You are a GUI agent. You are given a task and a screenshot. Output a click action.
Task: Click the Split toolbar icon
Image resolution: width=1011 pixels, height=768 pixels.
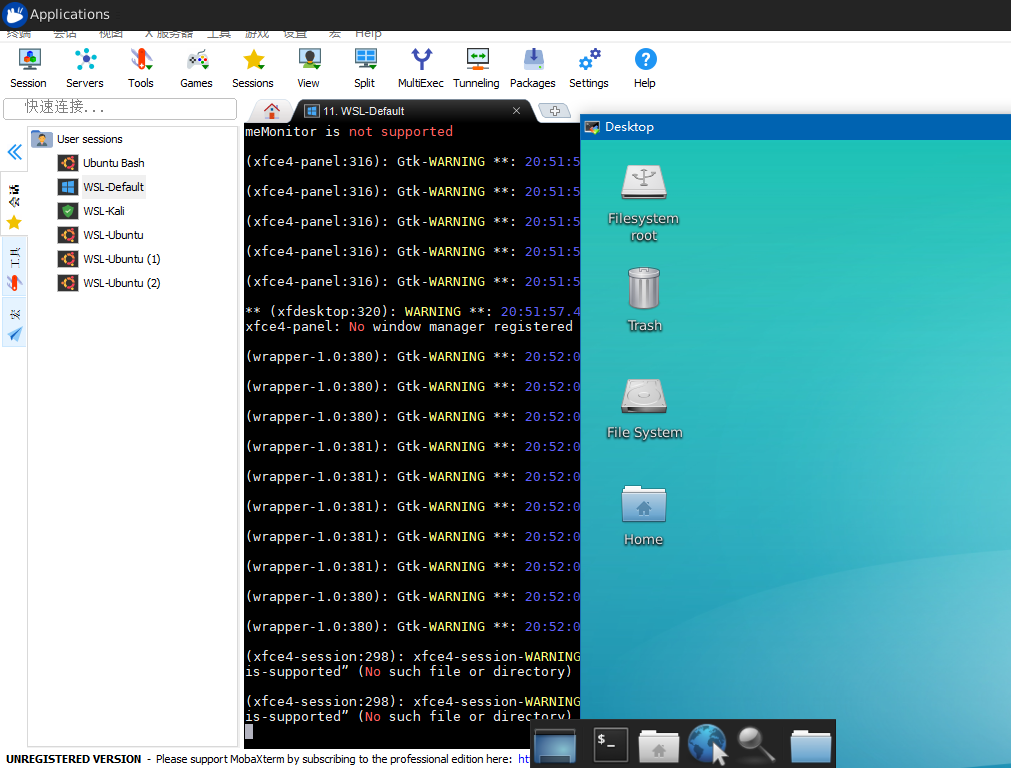365,68
